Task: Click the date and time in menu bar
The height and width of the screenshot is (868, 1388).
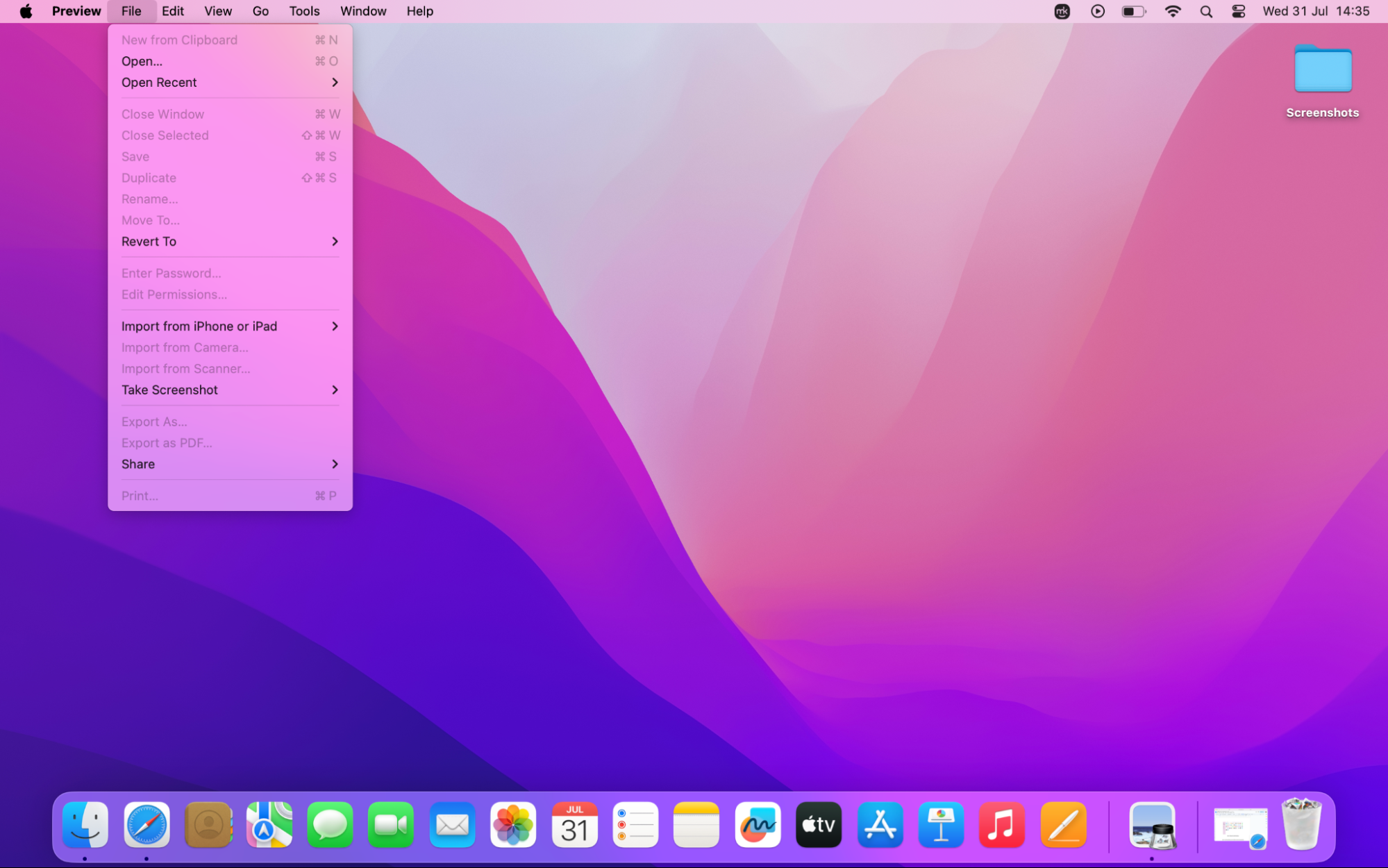Action: pyautogui.click(x=1316, y=11)
